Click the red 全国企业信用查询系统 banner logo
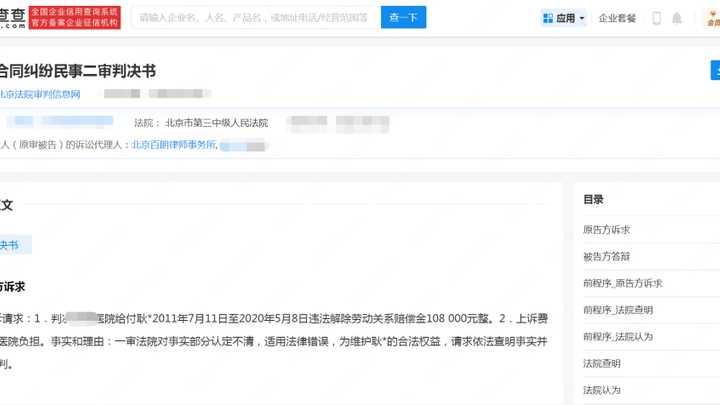Image resolution: width=720 pixels, height=405 pixels. coord(74,17)
